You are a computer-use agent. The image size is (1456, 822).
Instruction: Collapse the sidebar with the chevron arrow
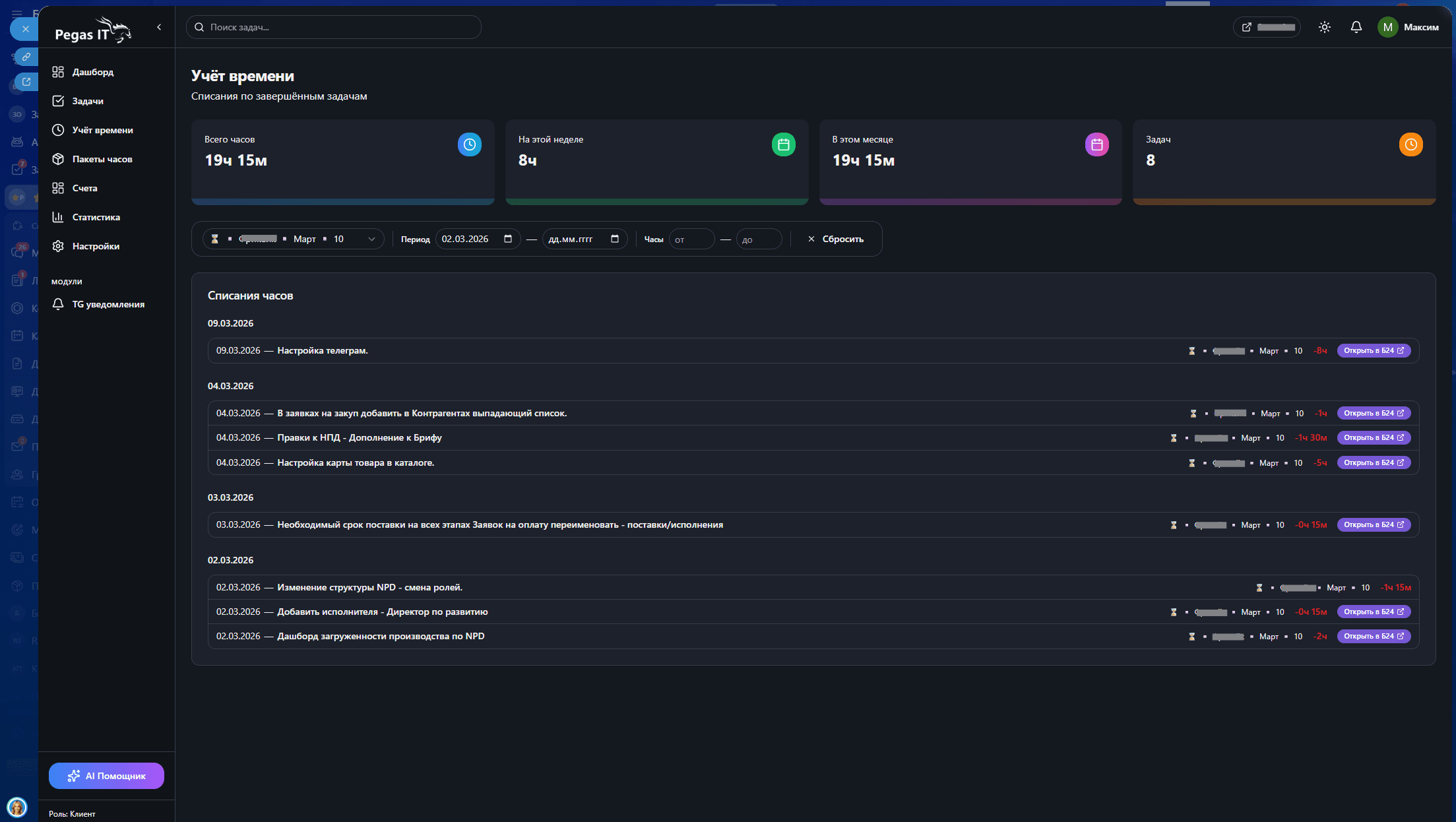[159, 27]
